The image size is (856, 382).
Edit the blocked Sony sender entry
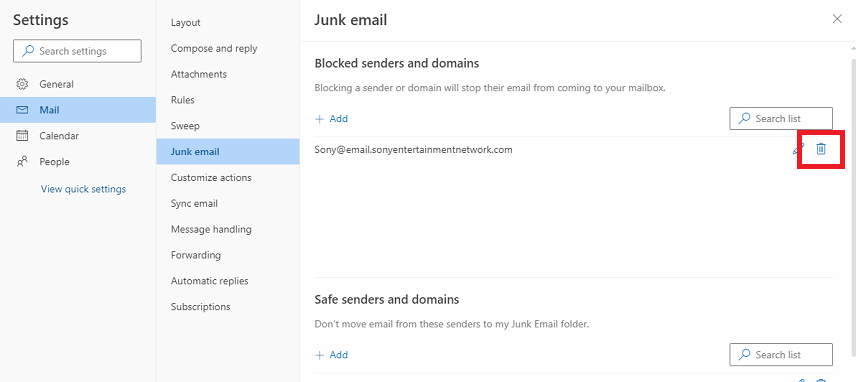coord(798,149)
